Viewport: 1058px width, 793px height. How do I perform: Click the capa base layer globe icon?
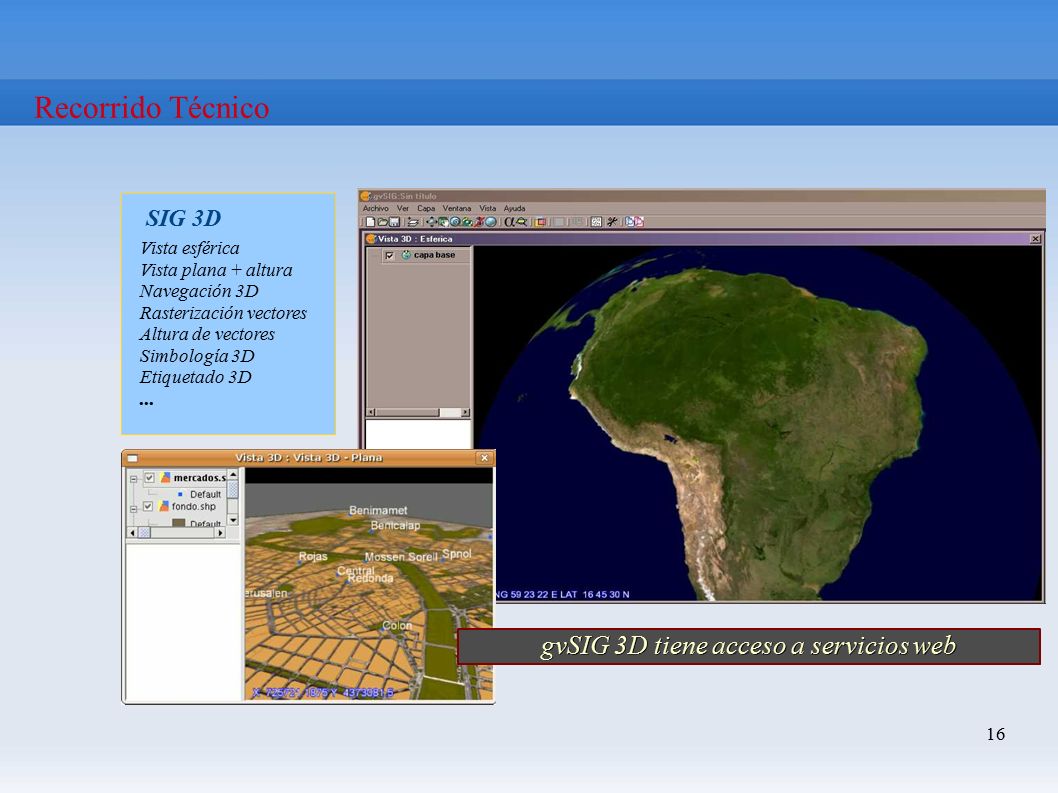[406, 255]
